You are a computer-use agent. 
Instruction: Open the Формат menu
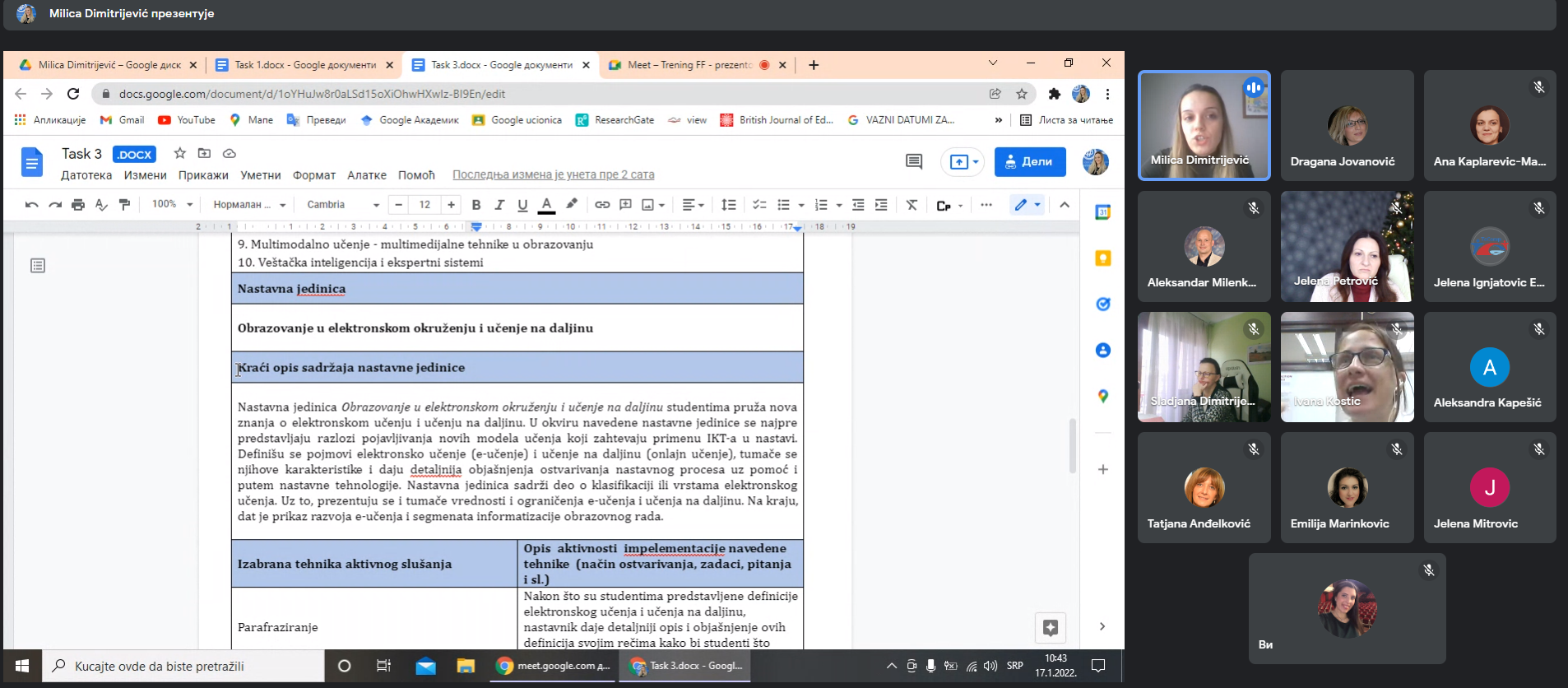tap(313, 175)
